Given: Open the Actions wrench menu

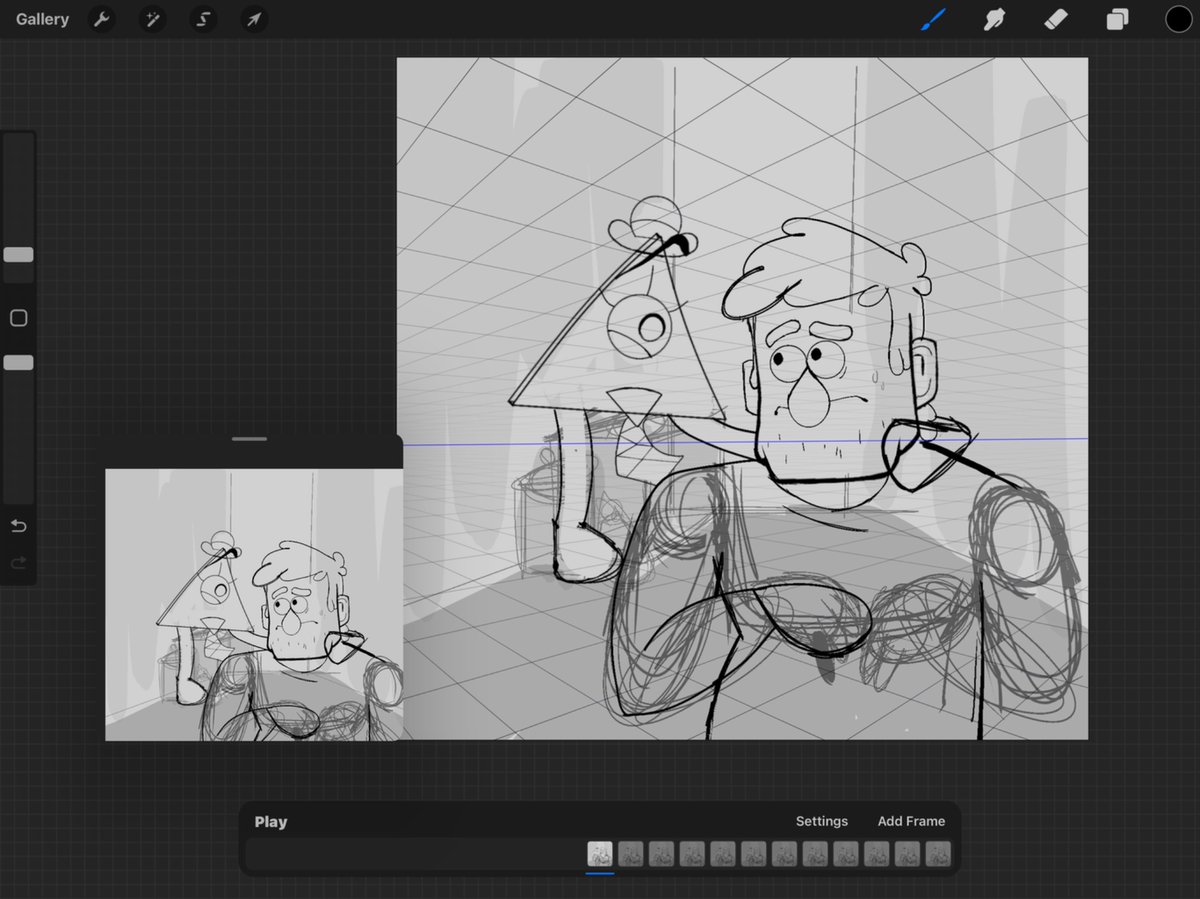Looking at the screenshot, I should [101, 19].
